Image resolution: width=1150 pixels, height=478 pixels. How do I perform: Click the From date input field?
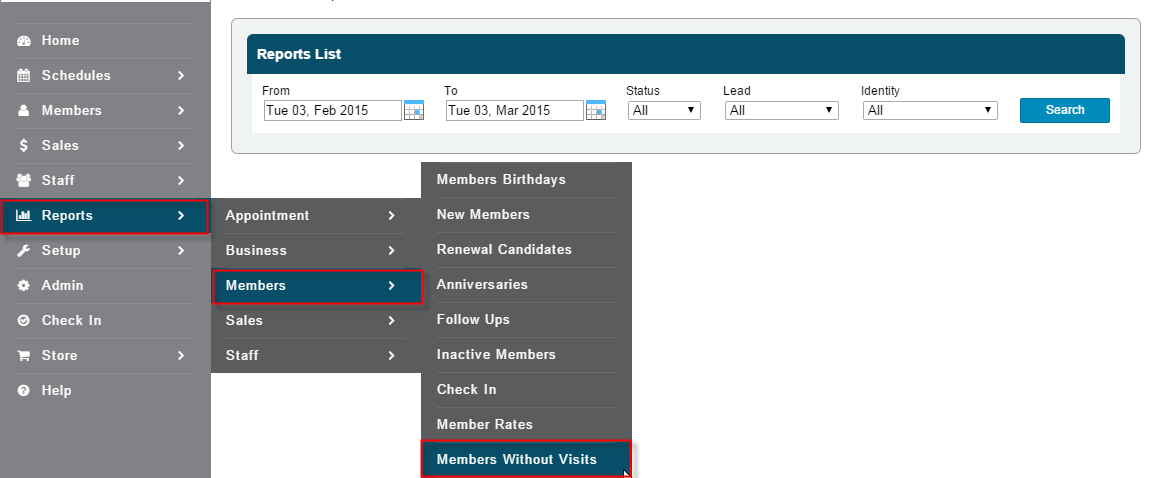(332, 111)
